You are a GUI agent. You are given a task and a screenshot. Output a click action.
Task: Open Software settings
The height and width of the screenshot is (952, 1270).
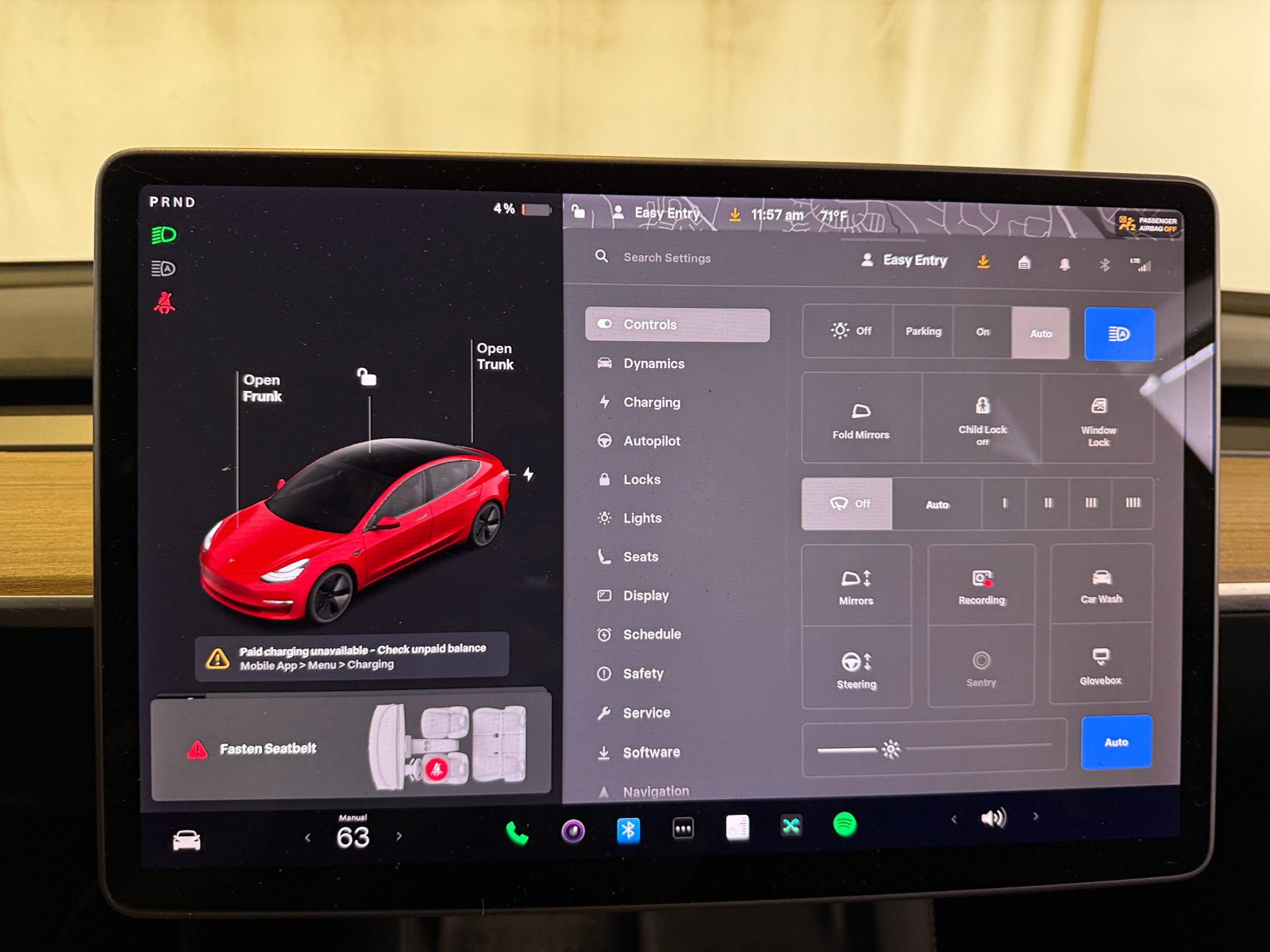651,752
